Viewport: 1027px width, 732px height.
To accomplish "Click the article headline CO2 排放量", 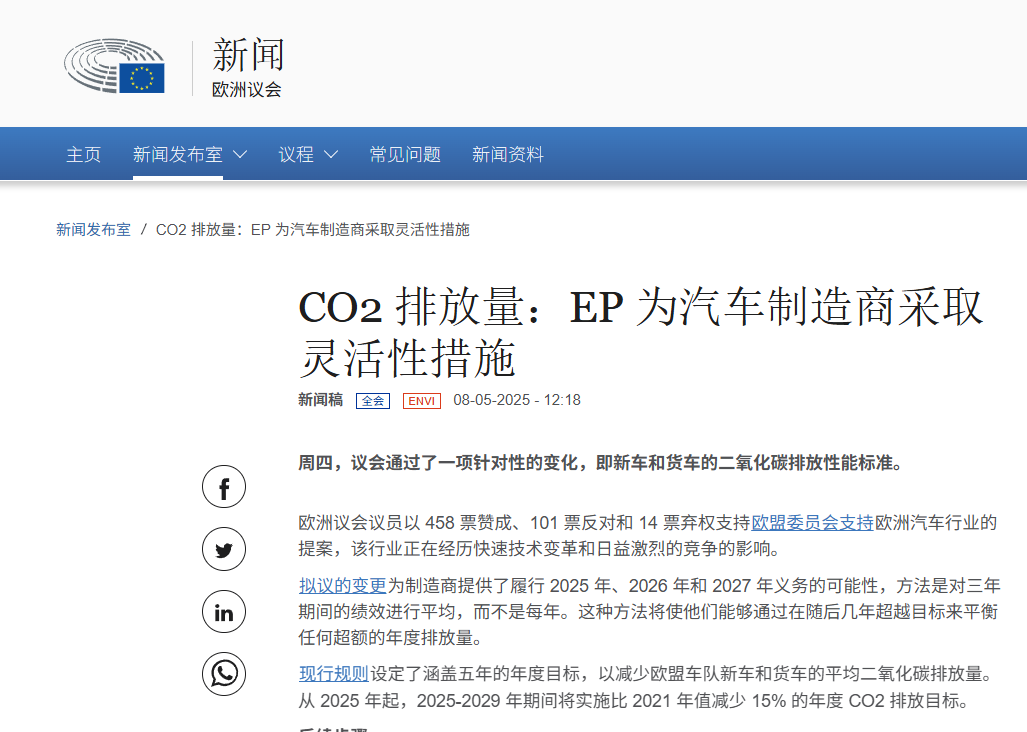I will coord(641,333).
